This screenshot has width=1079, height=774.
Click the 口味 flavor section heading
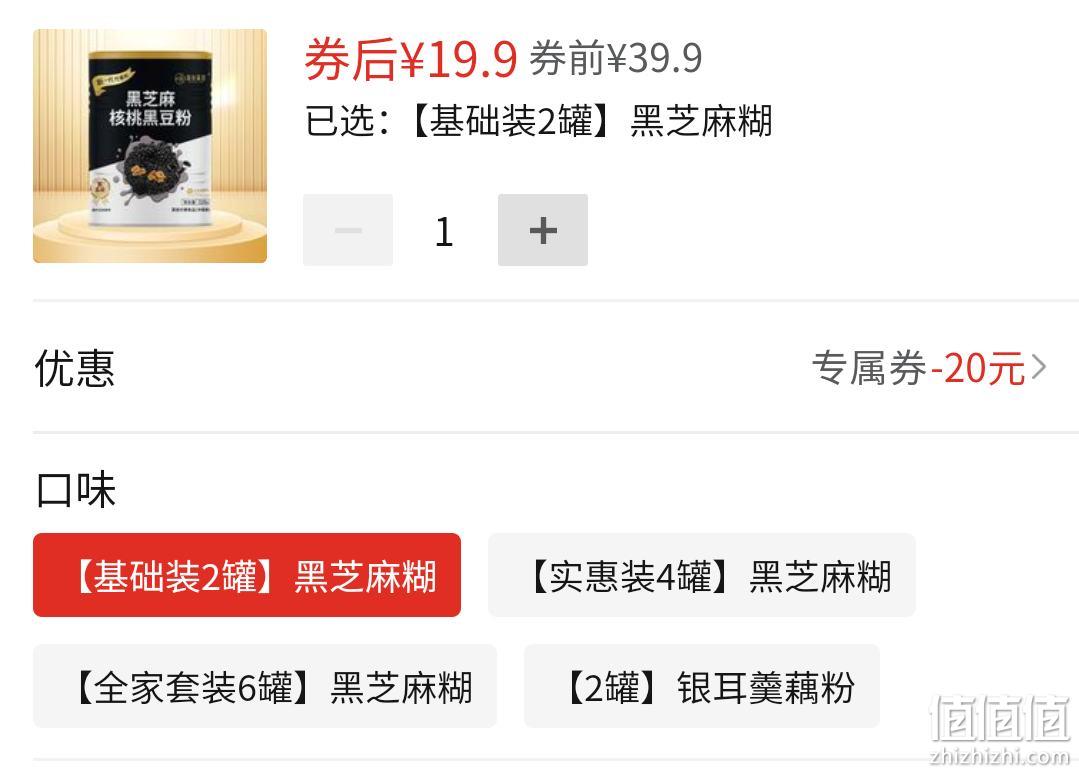pyautogui.click(x=75, y=490)
